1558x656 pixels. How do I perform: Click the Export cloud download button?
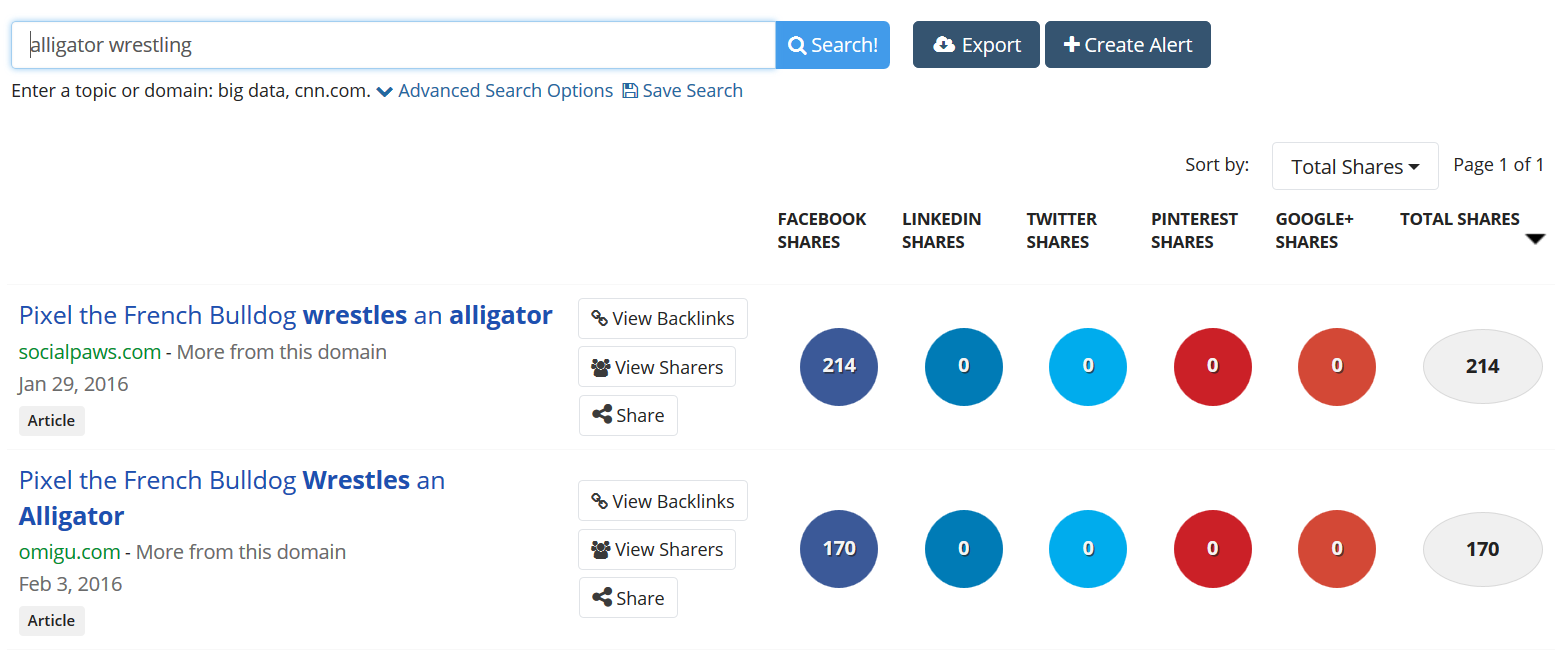975,45
